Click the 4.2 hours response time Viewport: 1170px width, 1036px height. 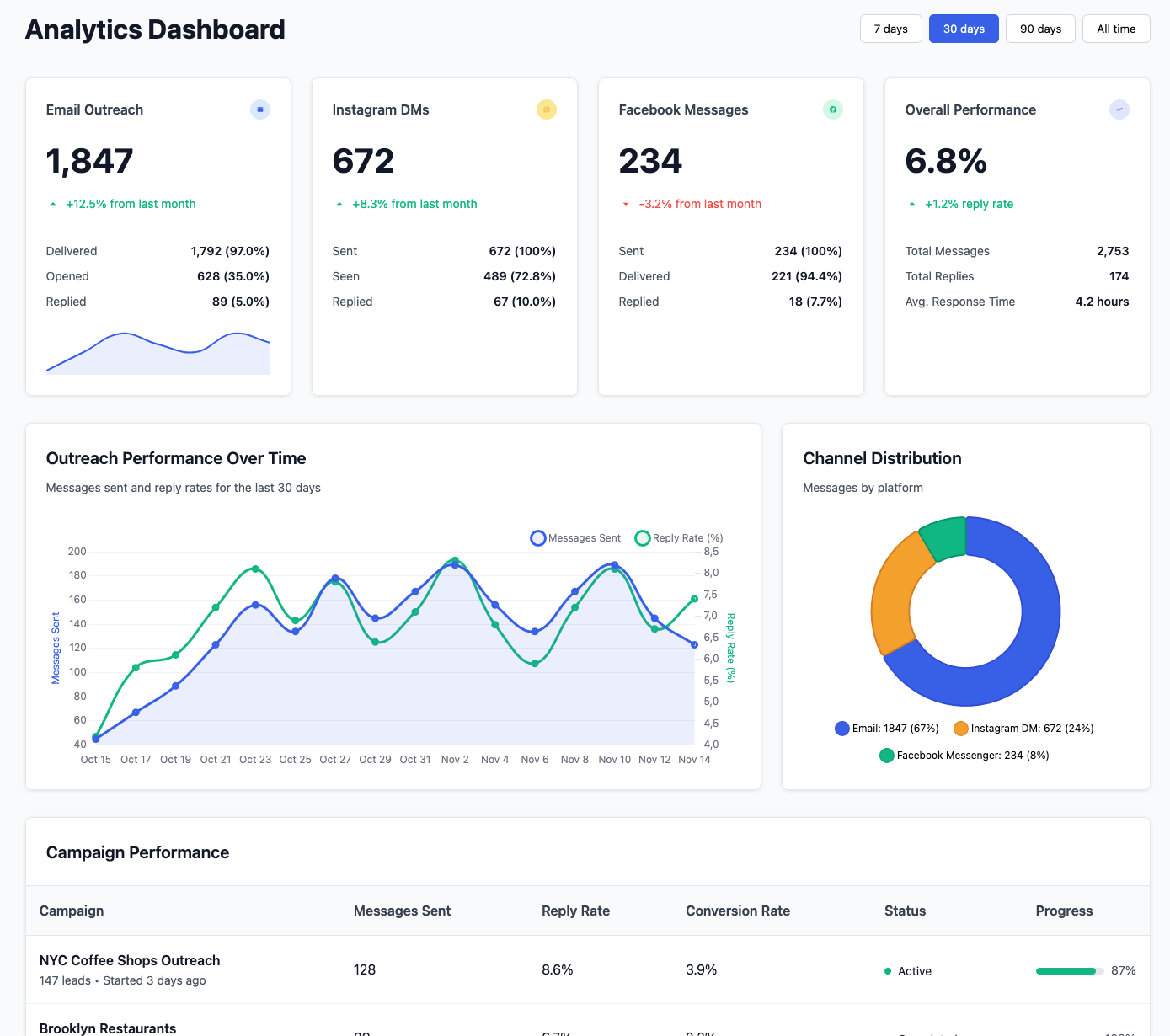click(x=1103, y=302)
